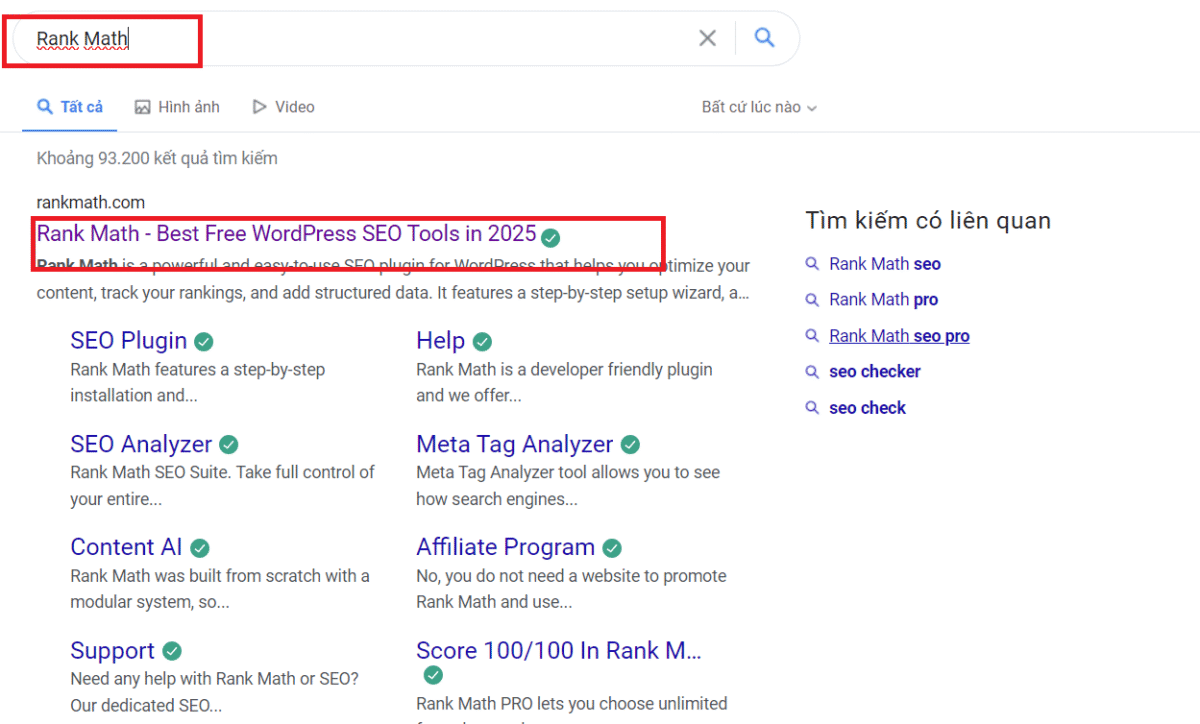Click verified checkmark next to Support
This screenshot has height=724, width=1200.
[x=172, y=652]
